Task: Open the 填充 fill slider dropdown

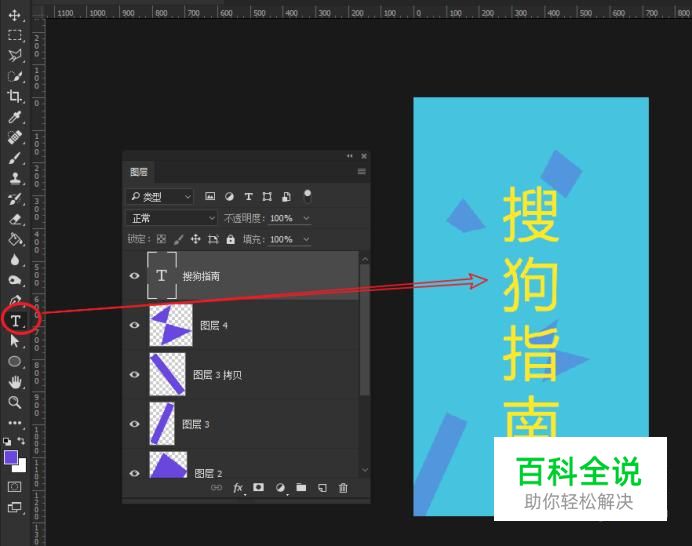Action: point(306,239)
